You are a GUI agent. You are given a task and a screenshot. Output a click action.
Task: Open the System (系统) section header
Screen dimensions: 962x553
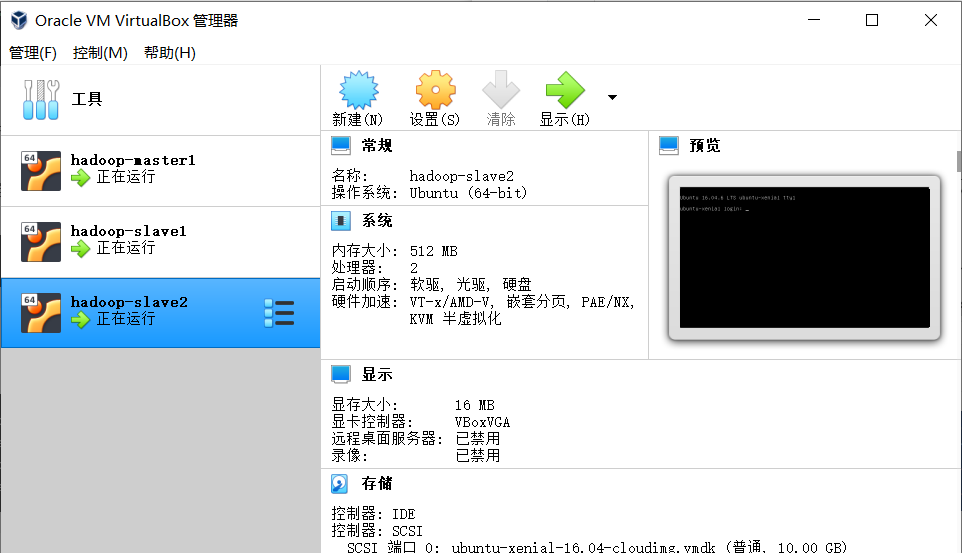click(x=377, y=220)
